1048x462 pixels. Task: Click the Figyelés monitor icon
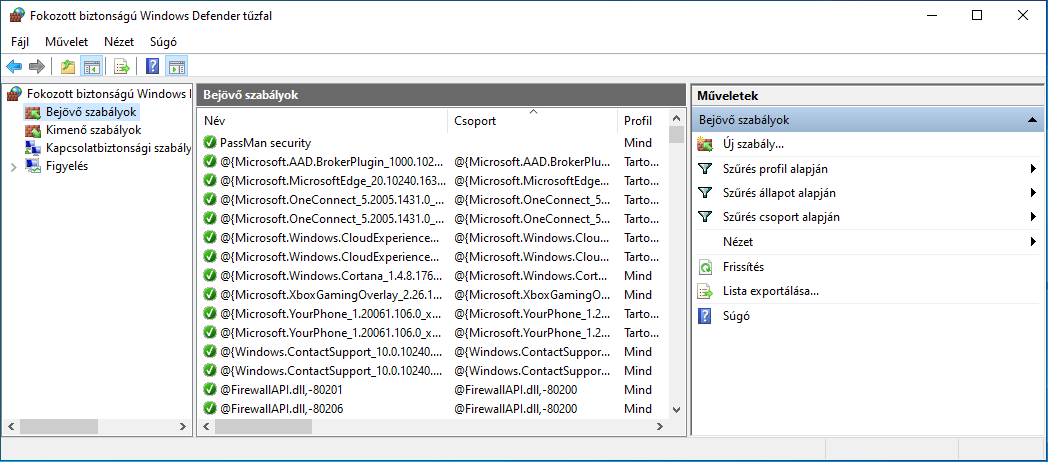pos(33,166)
